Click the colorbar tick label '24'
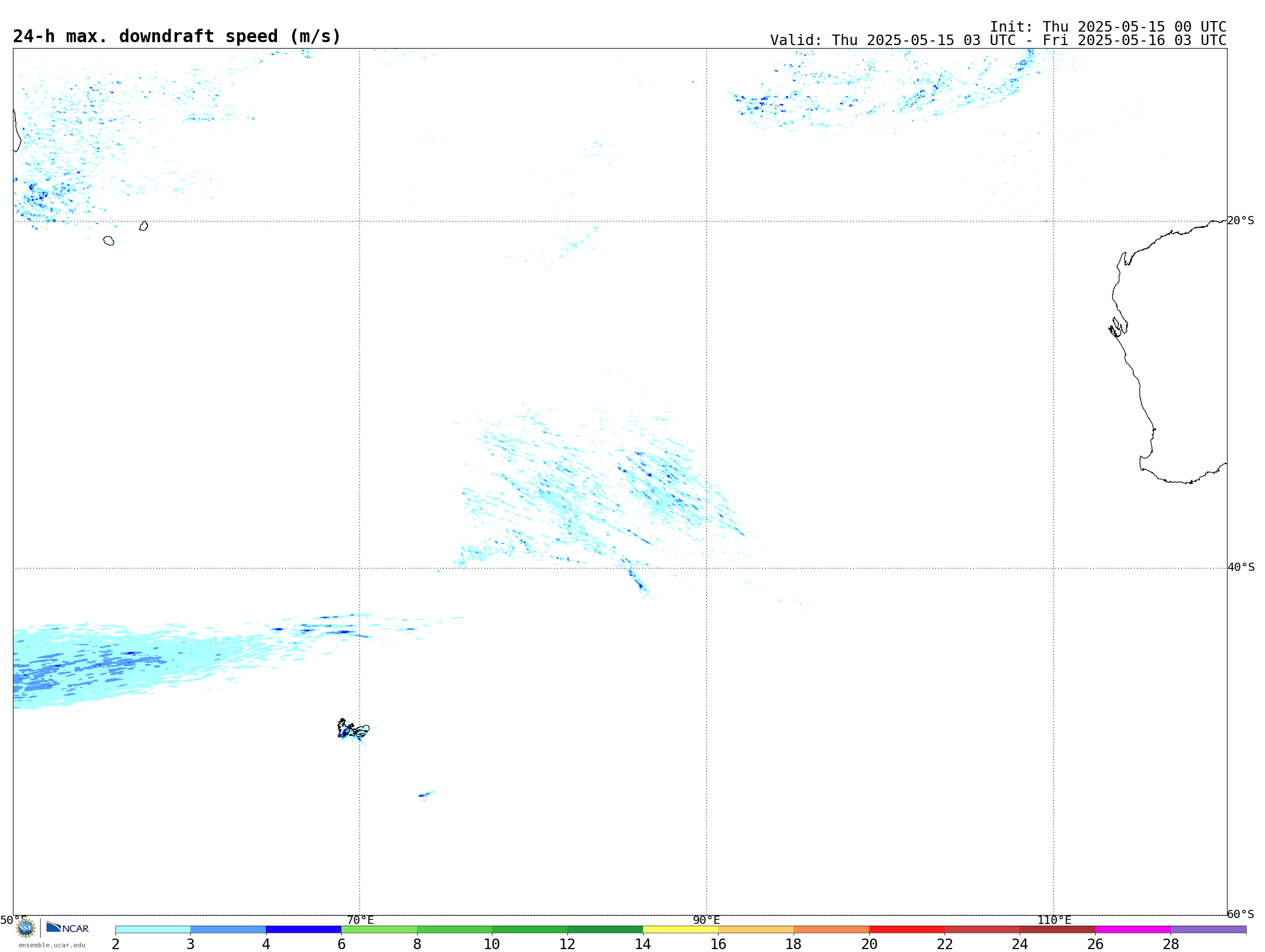The image size is (1265, 952). coord(1020,944)
